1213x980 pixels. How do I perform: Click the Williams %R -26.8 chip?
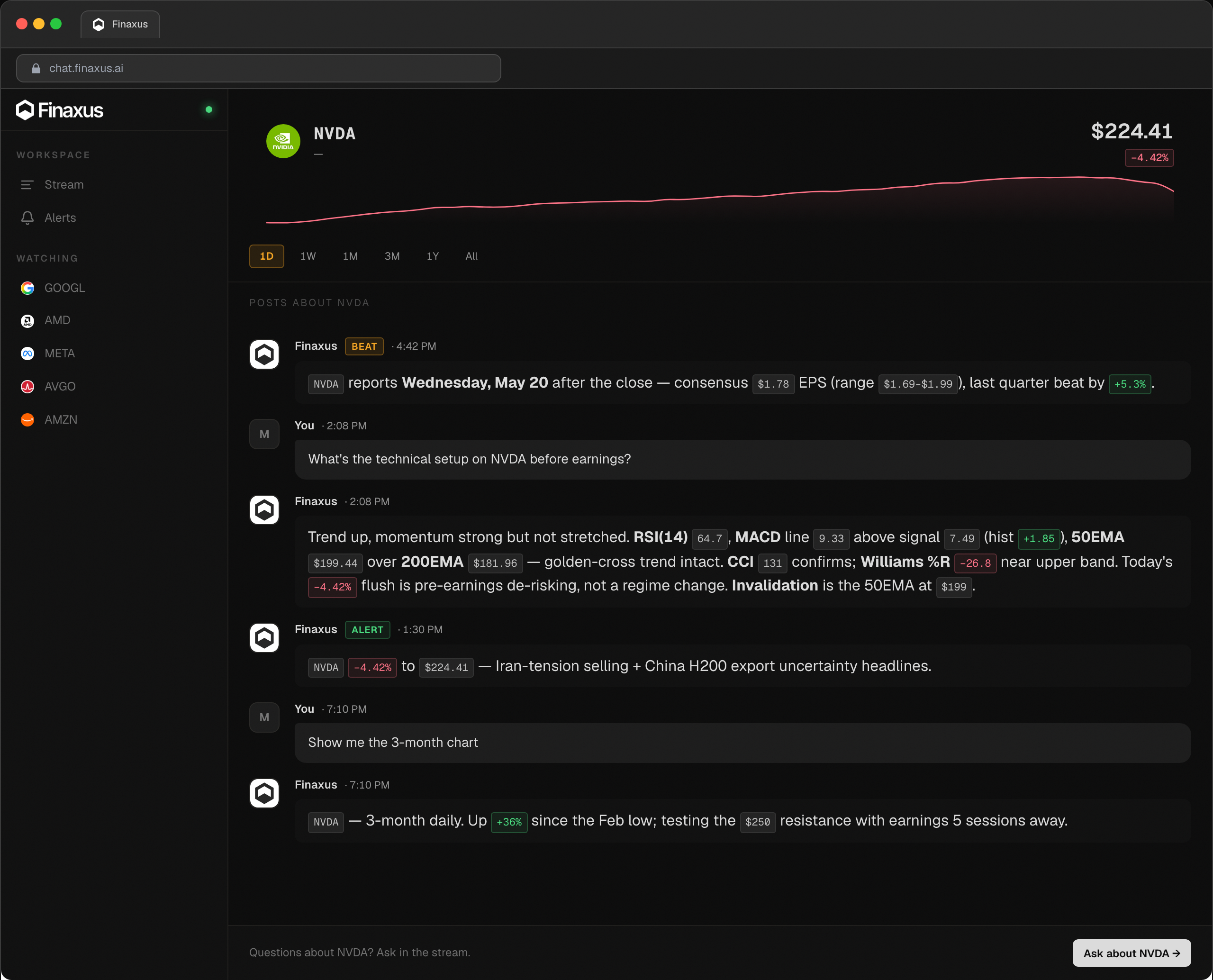(x=975, y=563)
